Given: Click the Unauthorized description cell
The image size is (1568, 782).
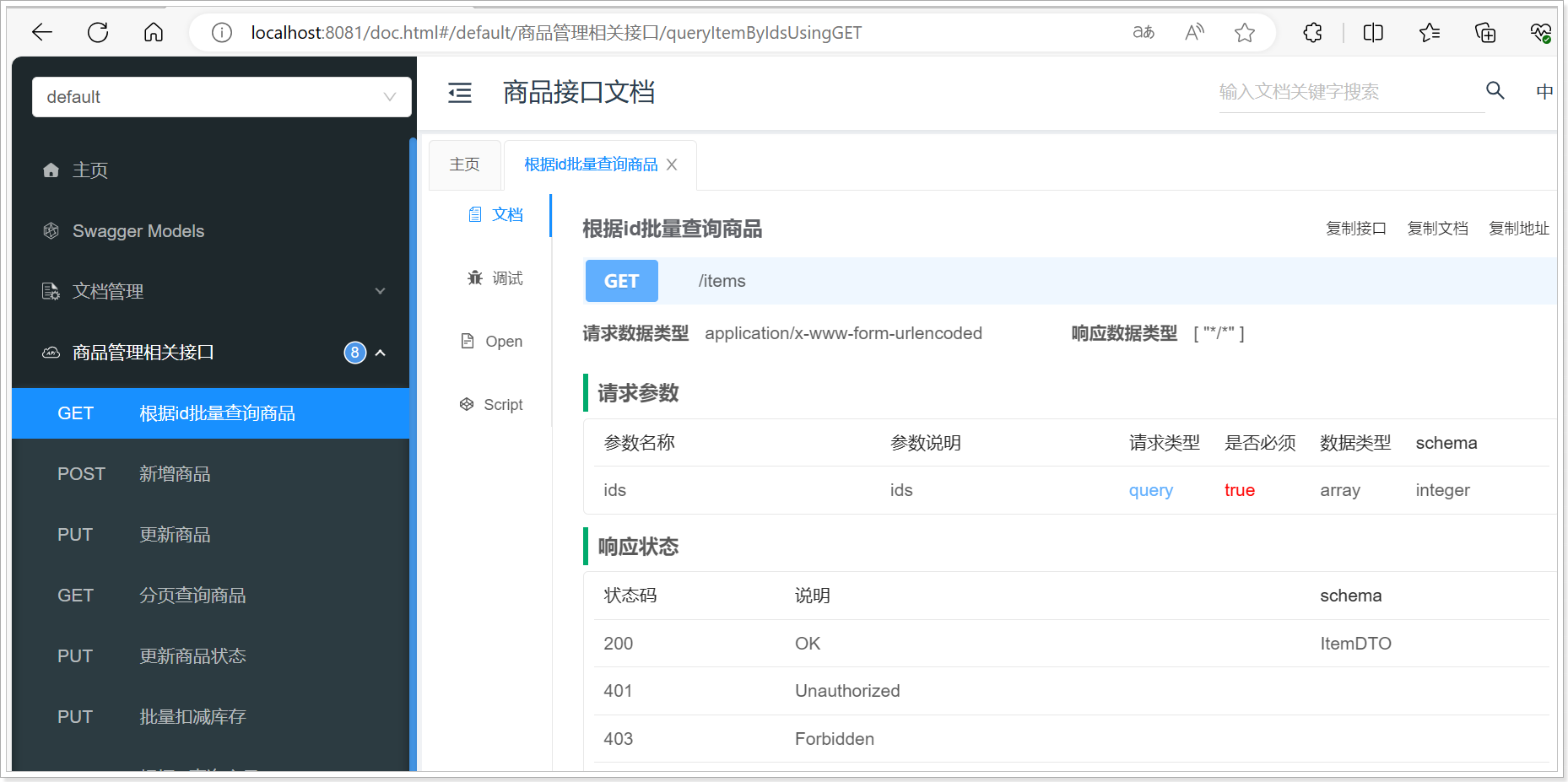Looking at the screenshot, I should (x=847, y=691).
